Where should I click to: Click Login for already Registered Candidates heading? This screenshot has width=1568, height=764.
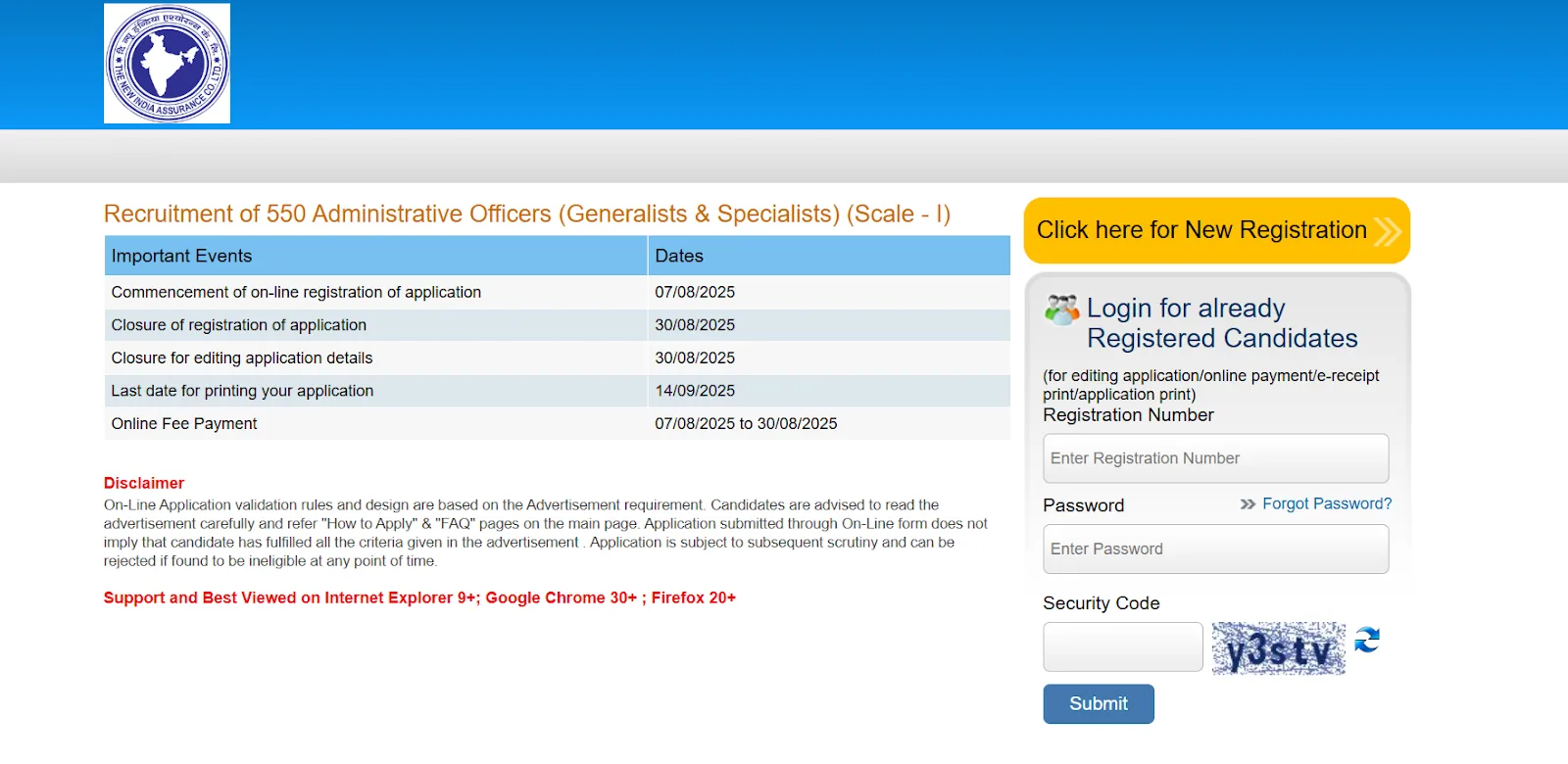pos(1222,323)
